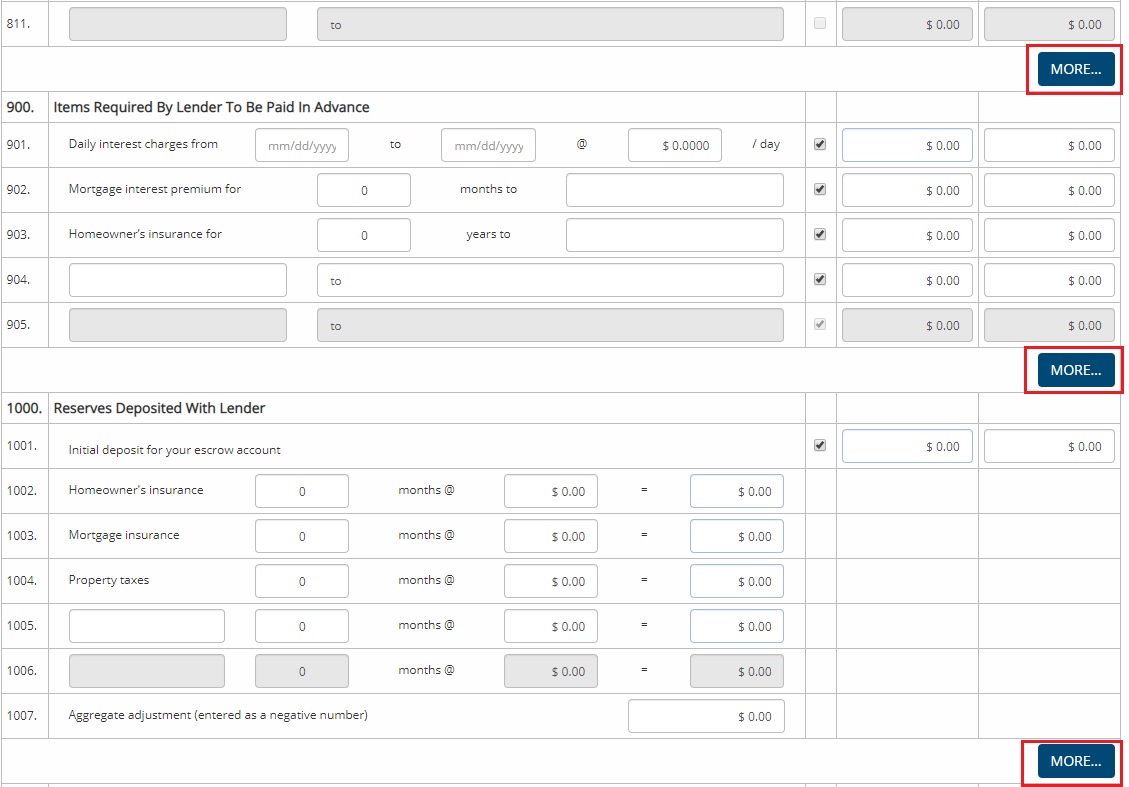Image resolution: width=1129 pixels, height=787 pixels.
Task: Toggle the line 1001 initial deposit checkbox
Action: tap(819, 445)
